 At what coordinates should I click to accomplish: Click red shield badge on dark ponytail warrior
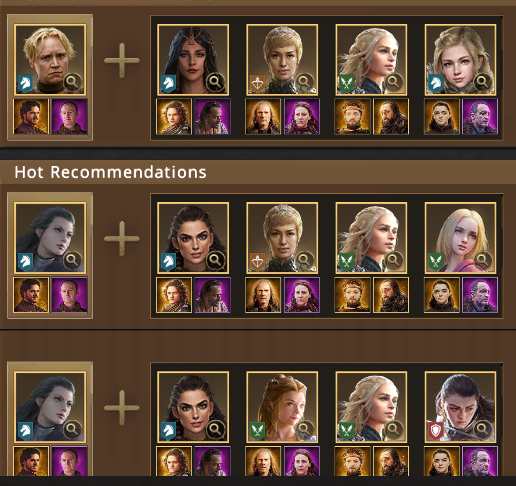click(x=436, y=431)
